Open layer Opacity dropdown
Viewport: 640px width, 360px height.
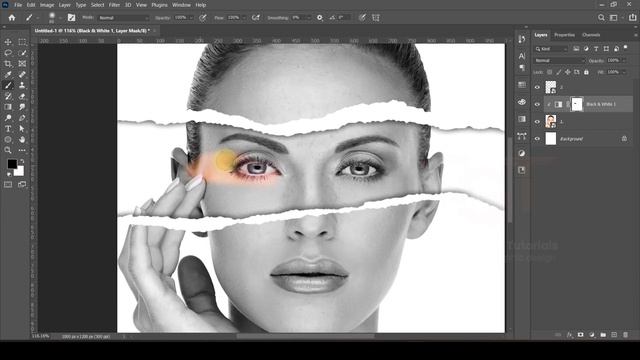(x=623, y=61)
